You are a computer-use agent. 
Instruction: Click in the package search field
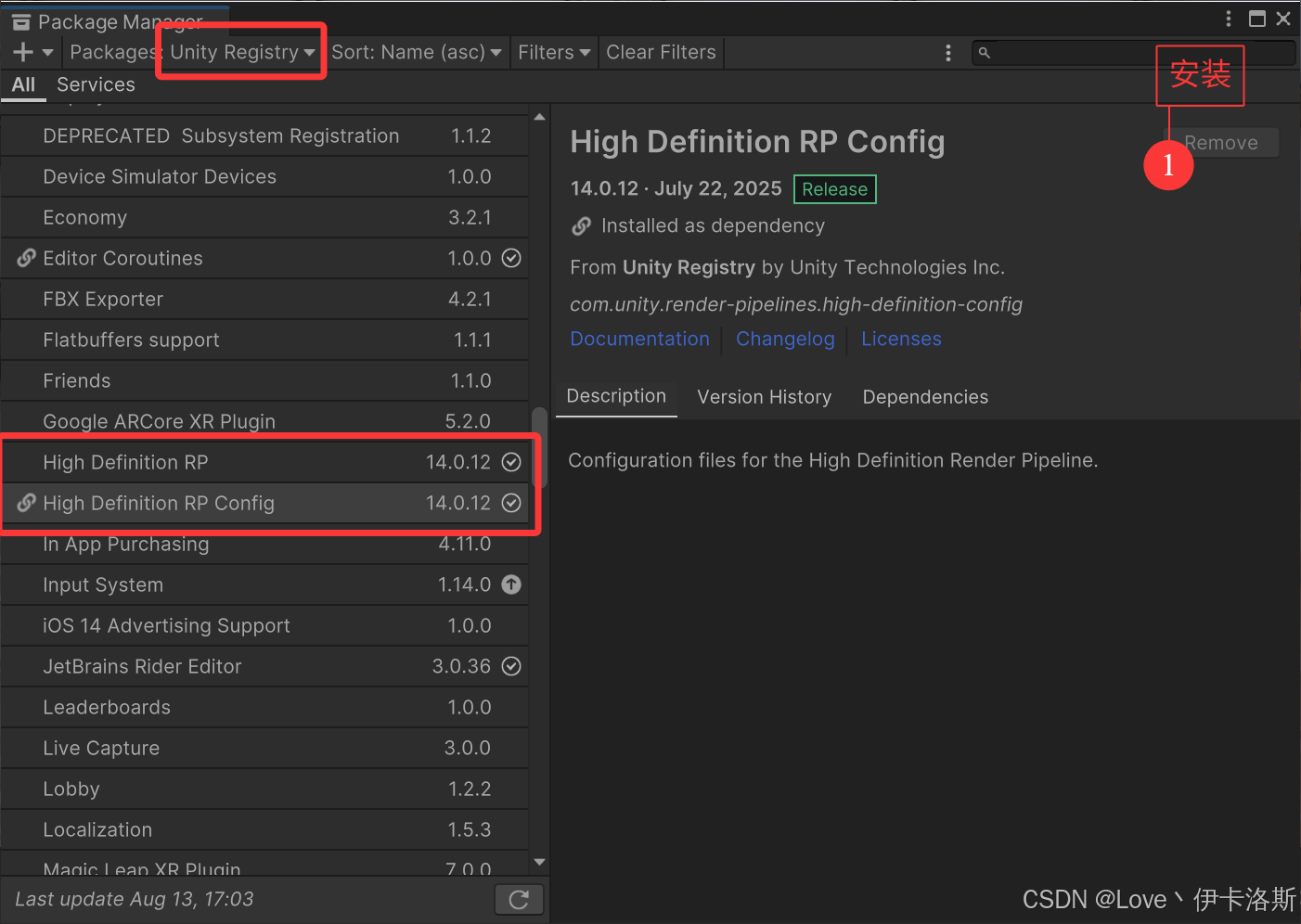tap(1133, 53)
